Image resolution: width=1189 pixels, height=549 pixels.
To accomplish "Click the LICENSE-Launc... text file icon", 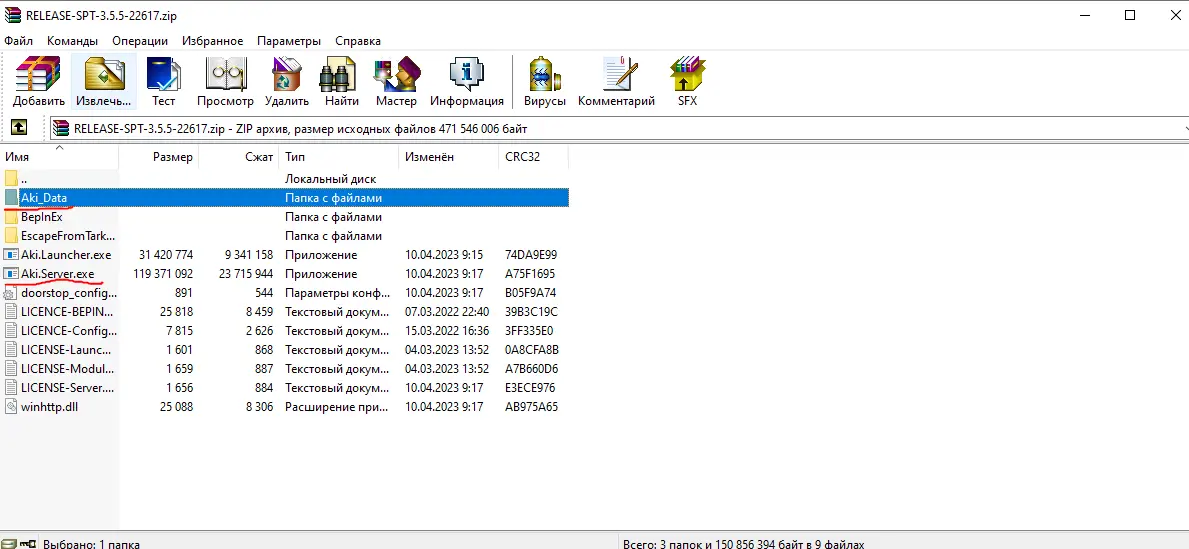I will (11, 350).
